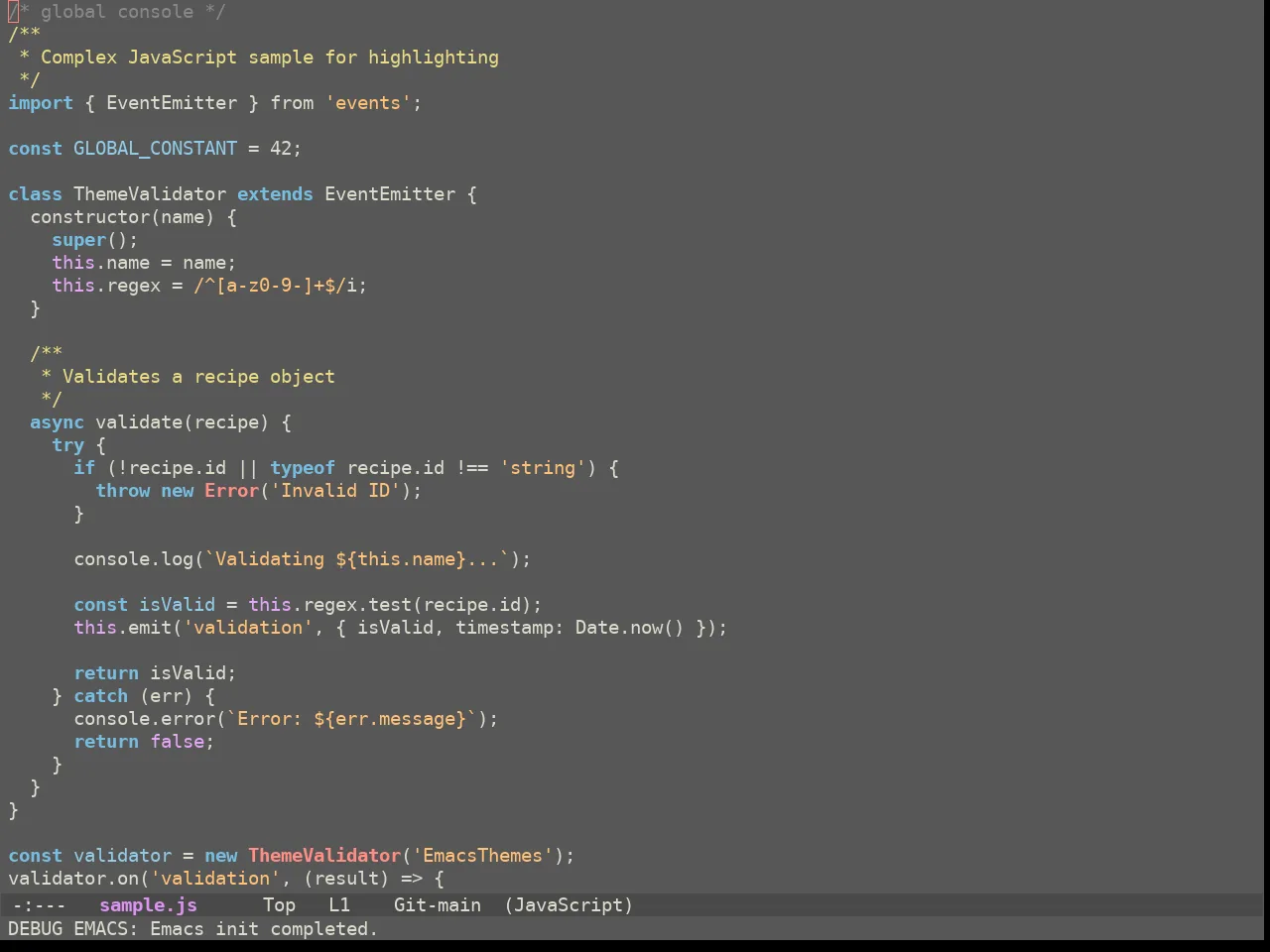Click 'ThemeValidator' after 'new' keyword

[x=324, y=856]
